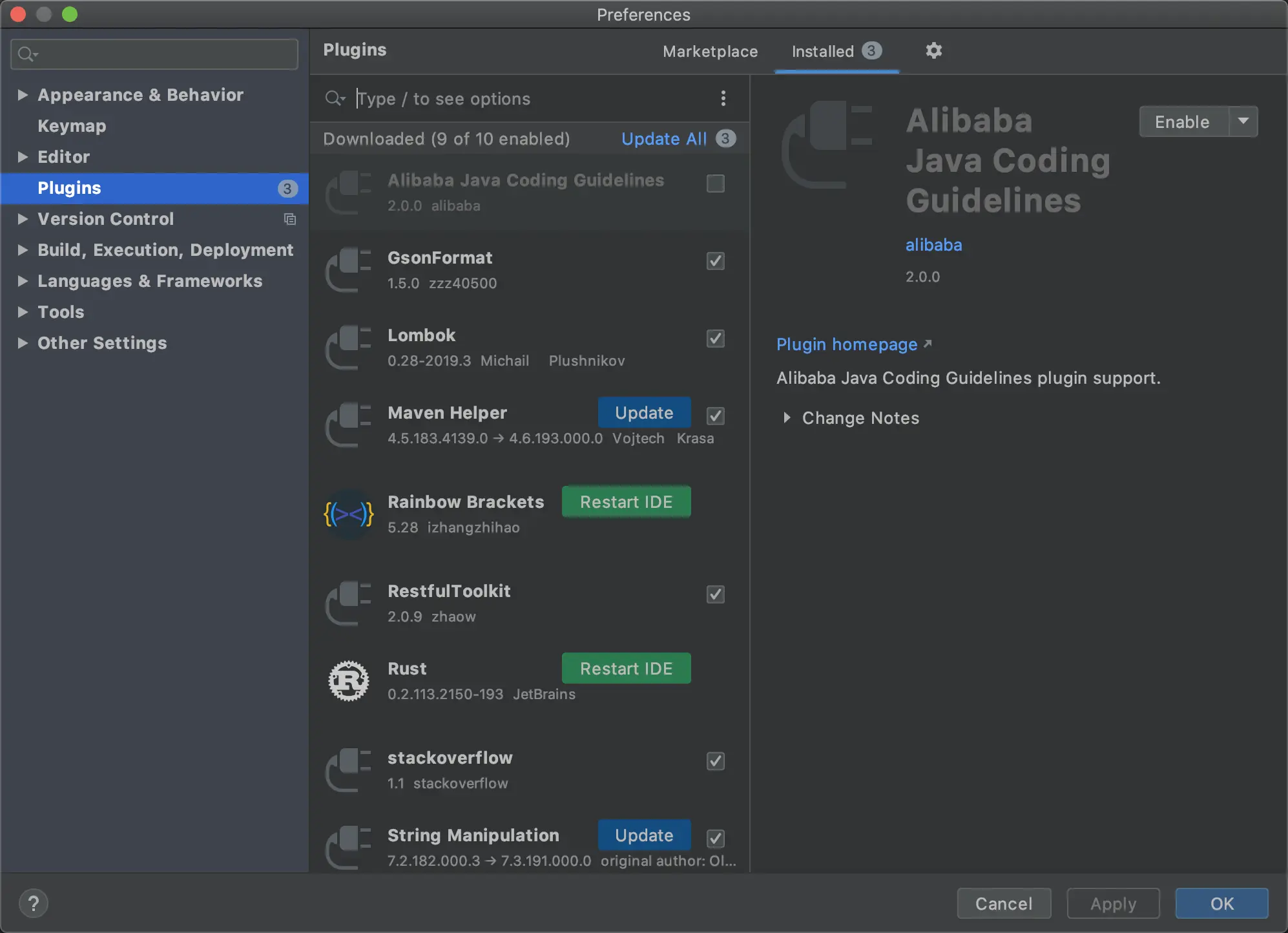This screenshot has width=1288, height=933.
Task: Click the plugin search magnifier icon
Action: 334,98
